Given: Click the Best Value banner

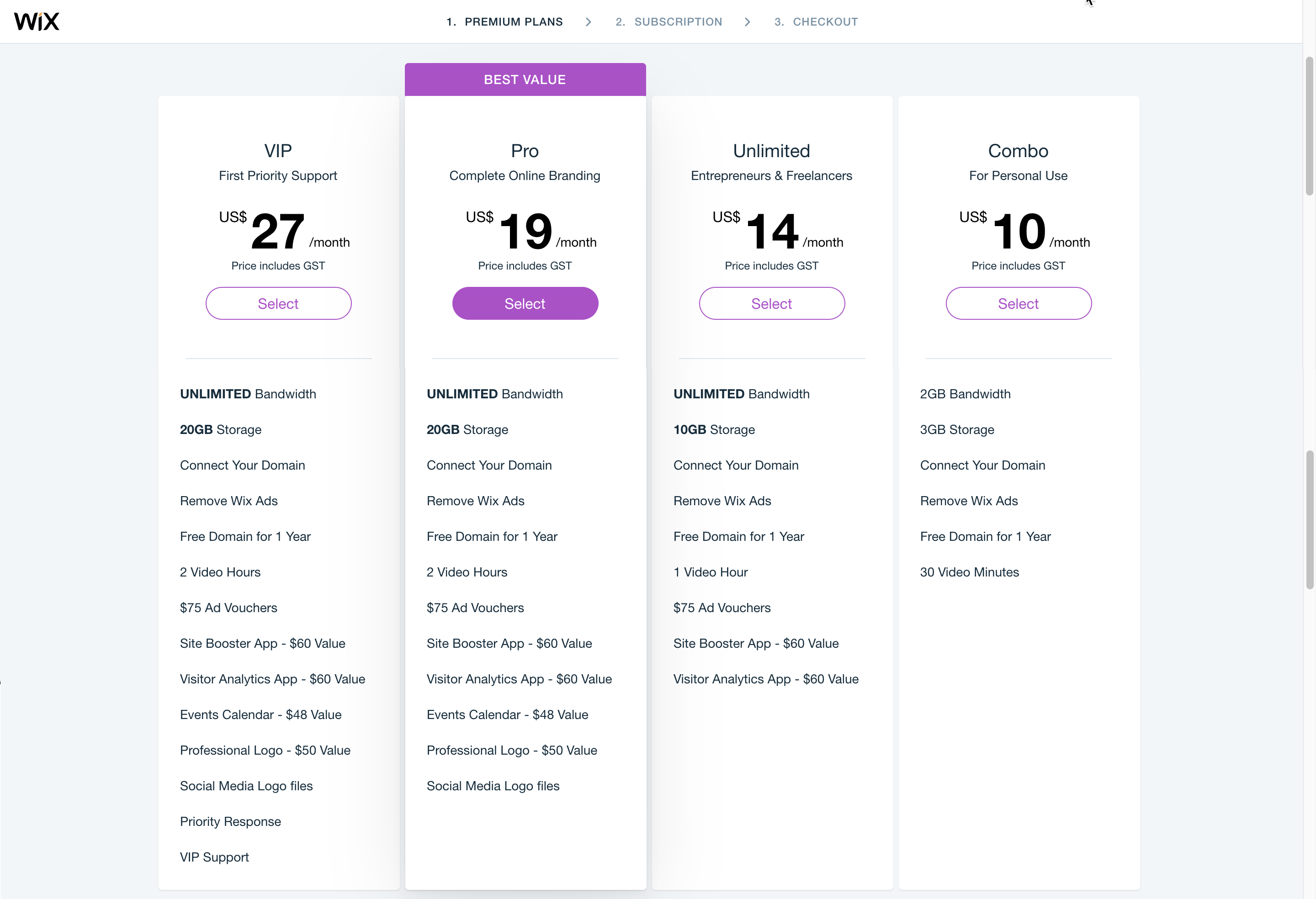Looking at the screenshot, I should [525, 79].
